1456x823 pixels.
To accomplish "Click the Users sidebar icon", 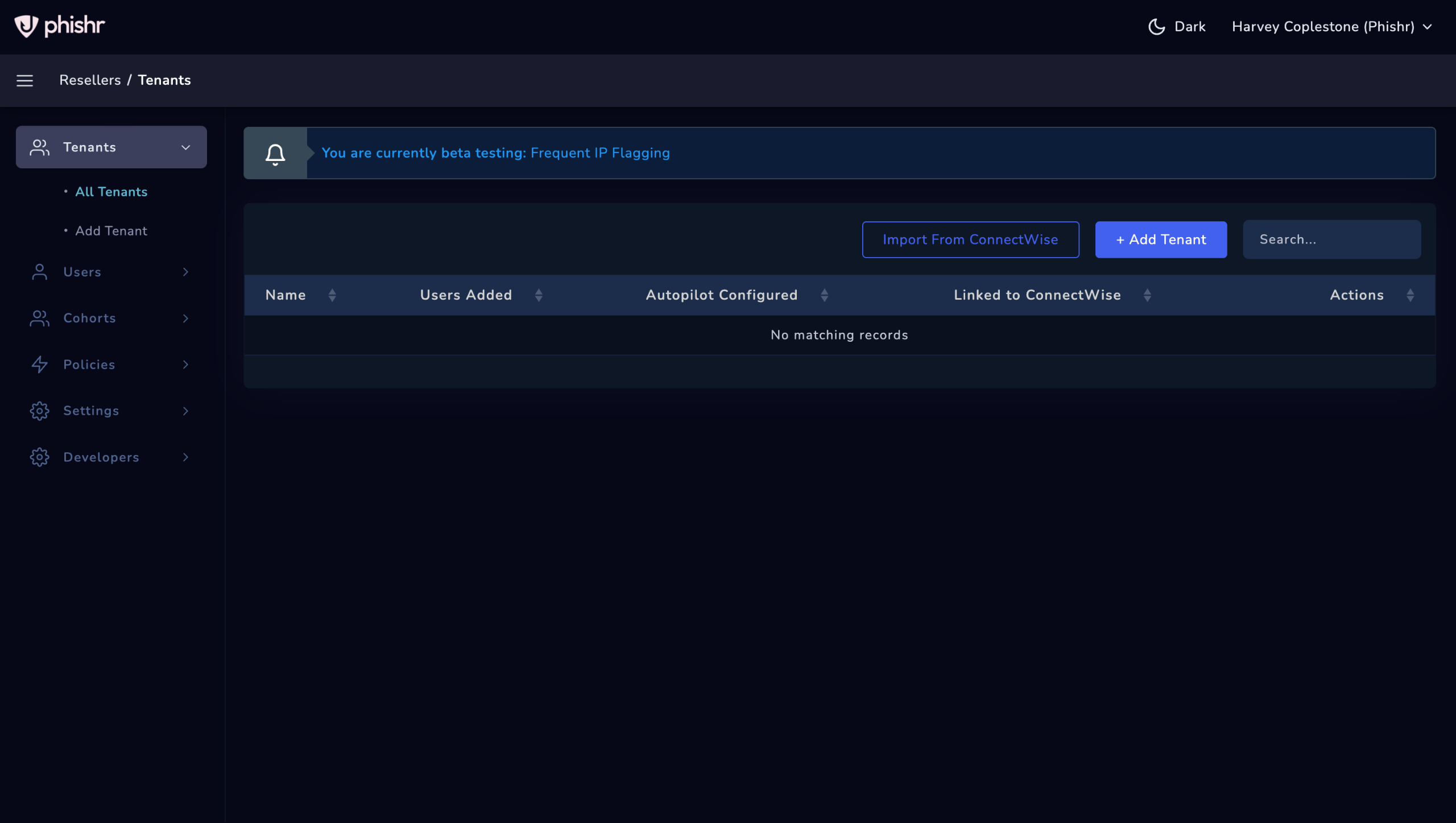I will (39, 272).
